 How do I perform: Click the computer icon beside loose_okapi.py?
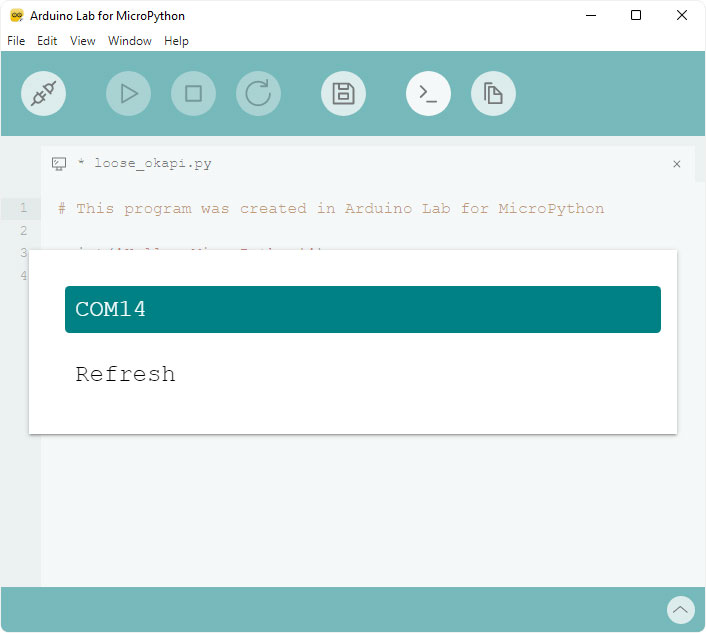coord(59,163)
